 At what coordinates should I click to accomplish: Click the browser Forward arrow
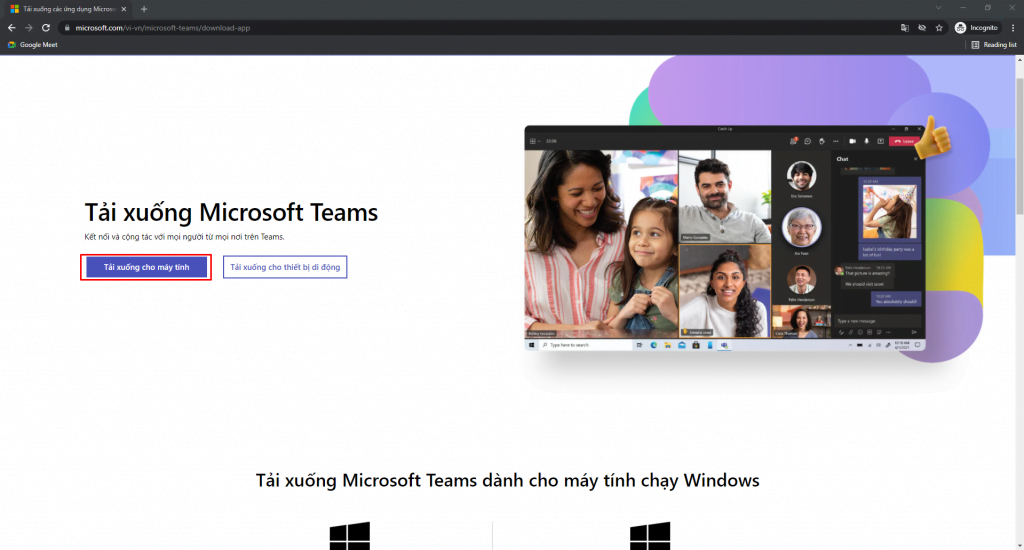click(x=29, y=27)
